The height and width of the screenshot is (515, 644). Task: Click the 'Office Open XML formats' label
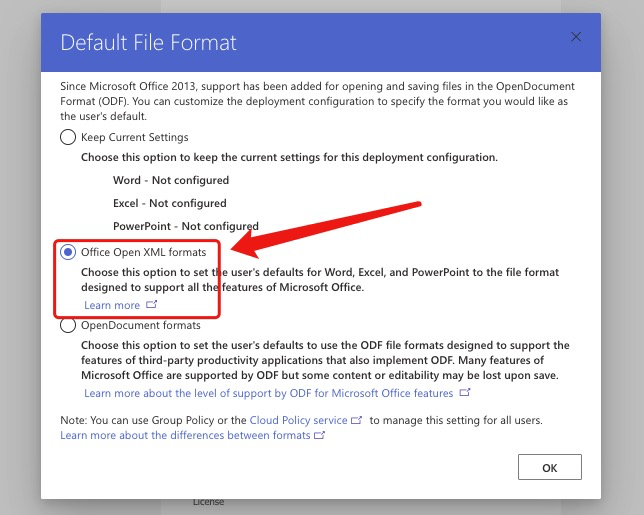pyautogui.click(x=143, y=252)
